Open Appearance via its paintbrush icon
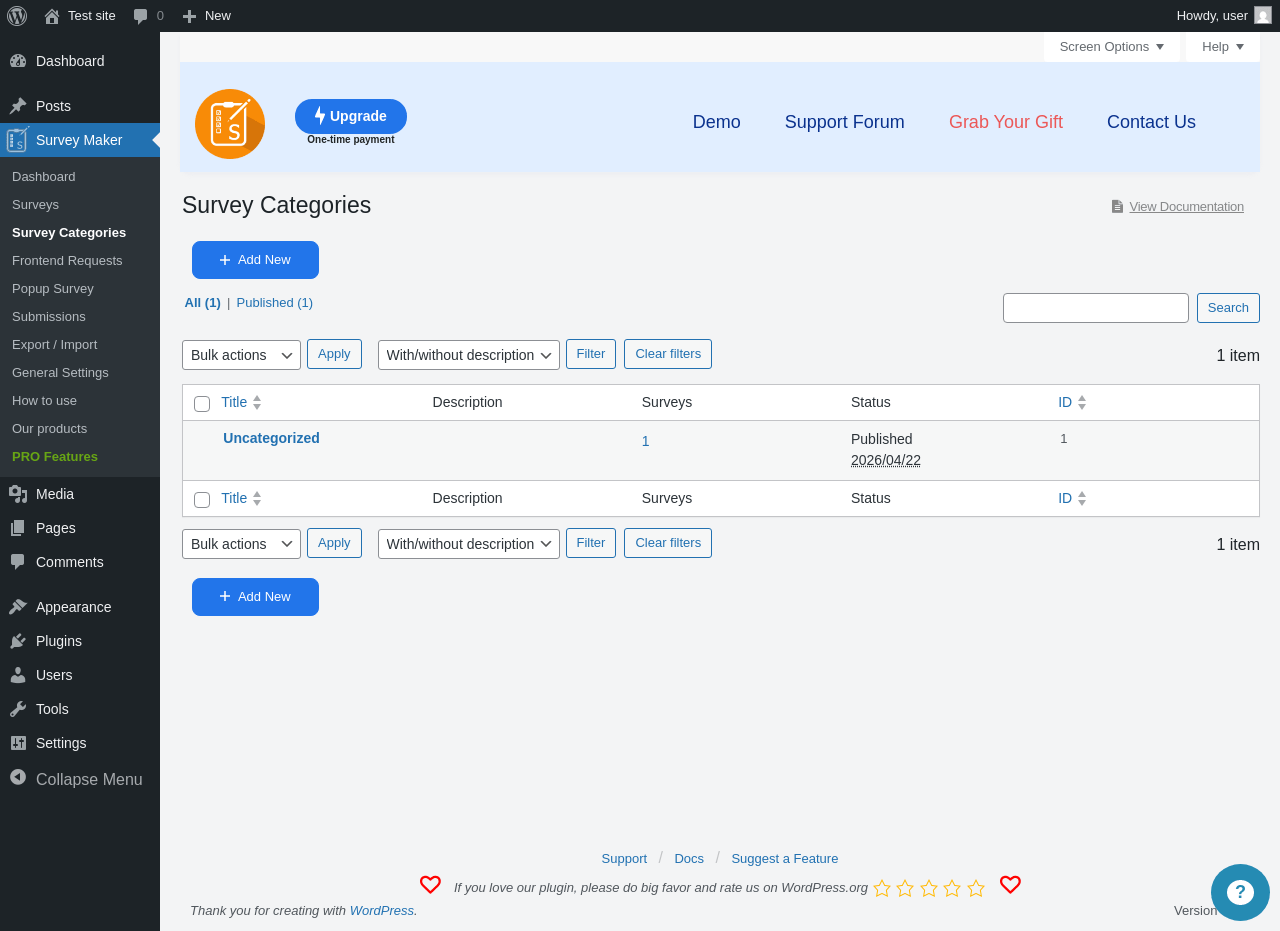1280x931 pixels. click(18, 607)
